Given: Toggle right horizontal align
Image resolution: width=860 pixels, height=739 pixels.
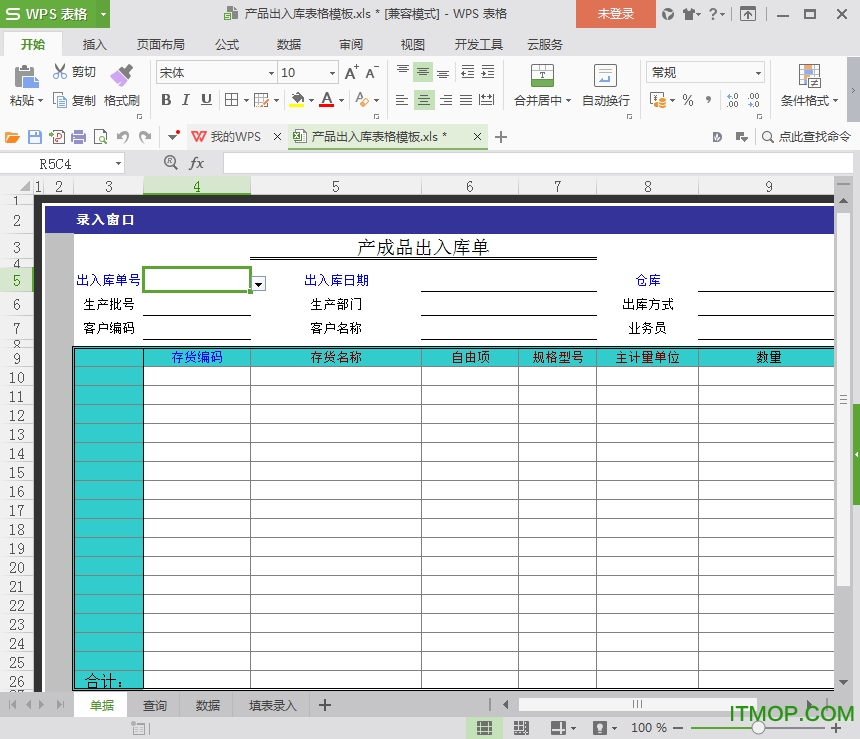Looking at the screenshot, I should [446, 100].
